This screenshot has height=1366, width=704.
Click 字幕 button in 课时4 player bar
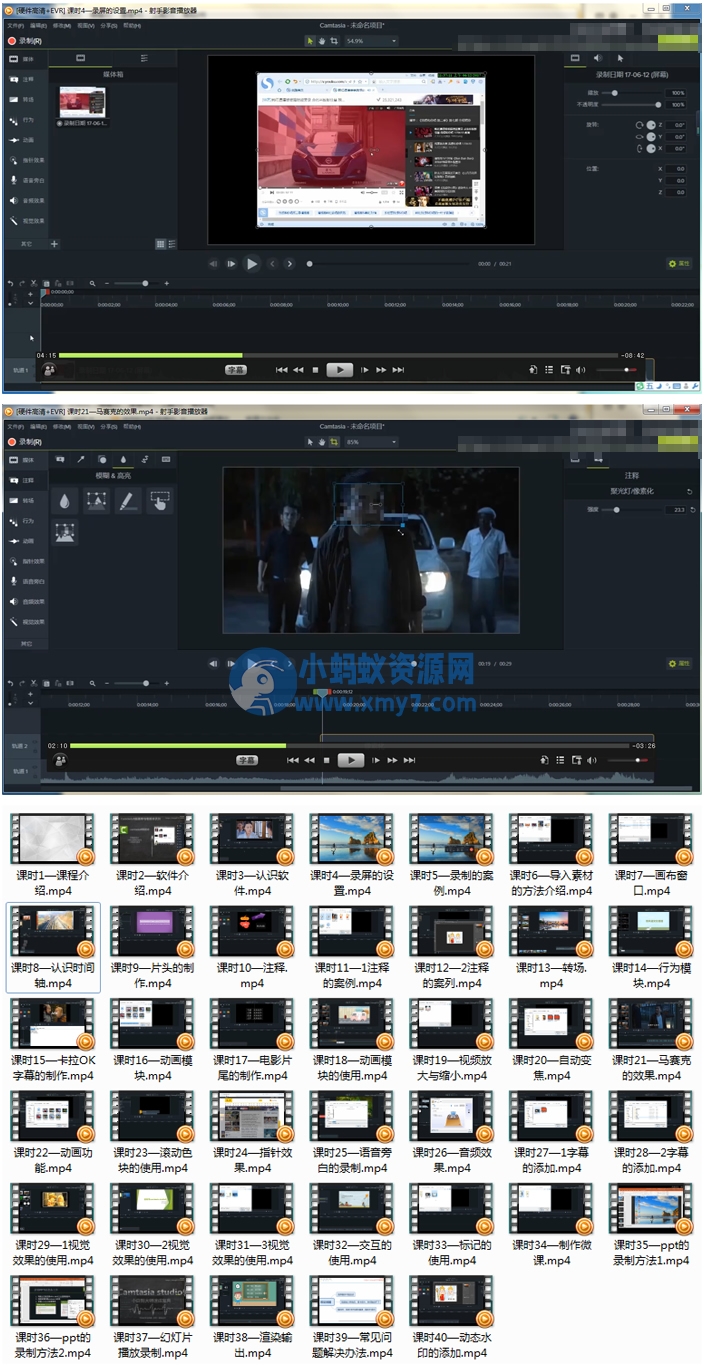click(236, 370)
